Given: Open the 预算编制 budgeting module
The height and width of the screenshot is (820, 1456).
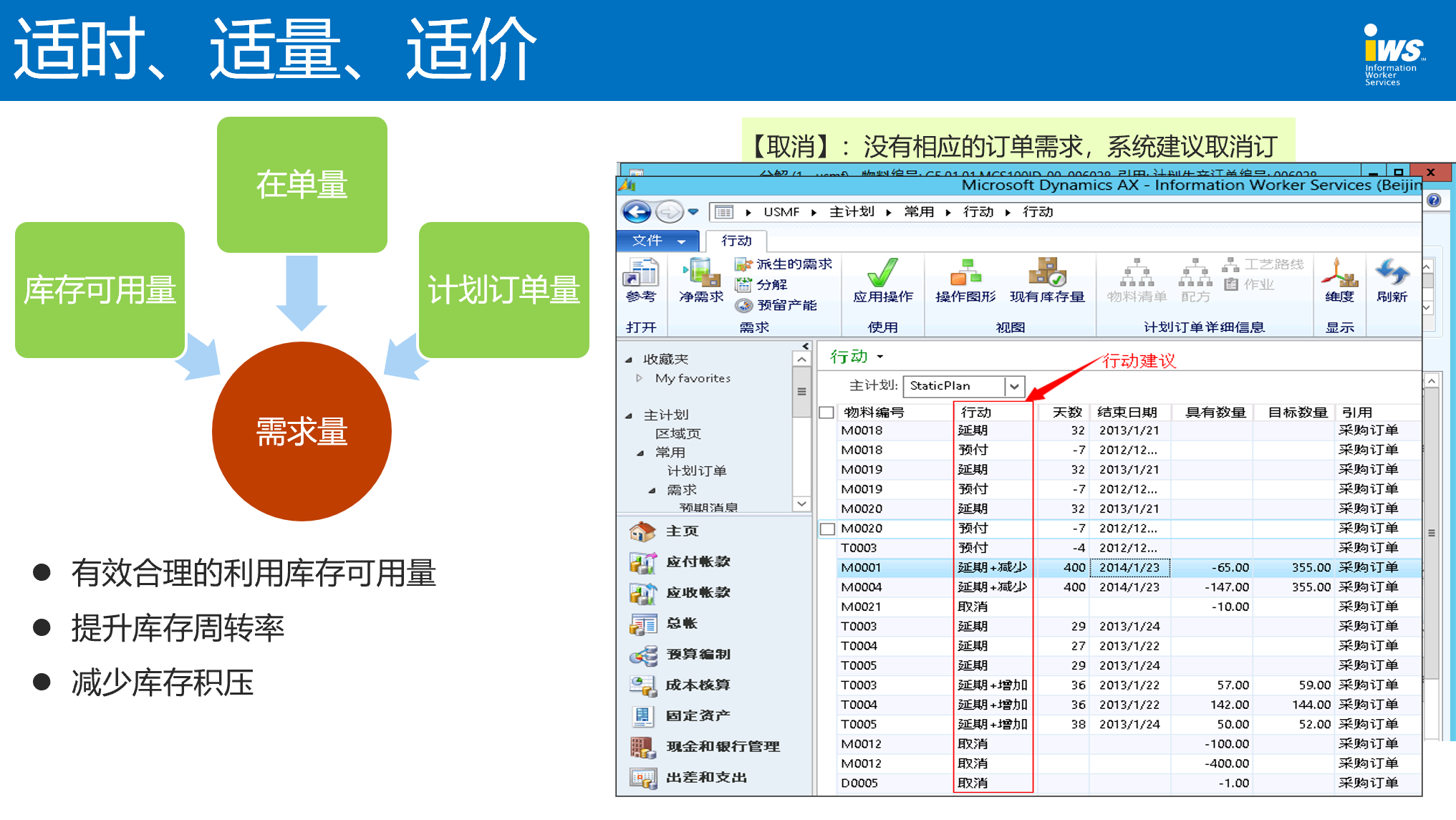Looking at the screenshot, I should pyautogui.click(x=680, y=654).
